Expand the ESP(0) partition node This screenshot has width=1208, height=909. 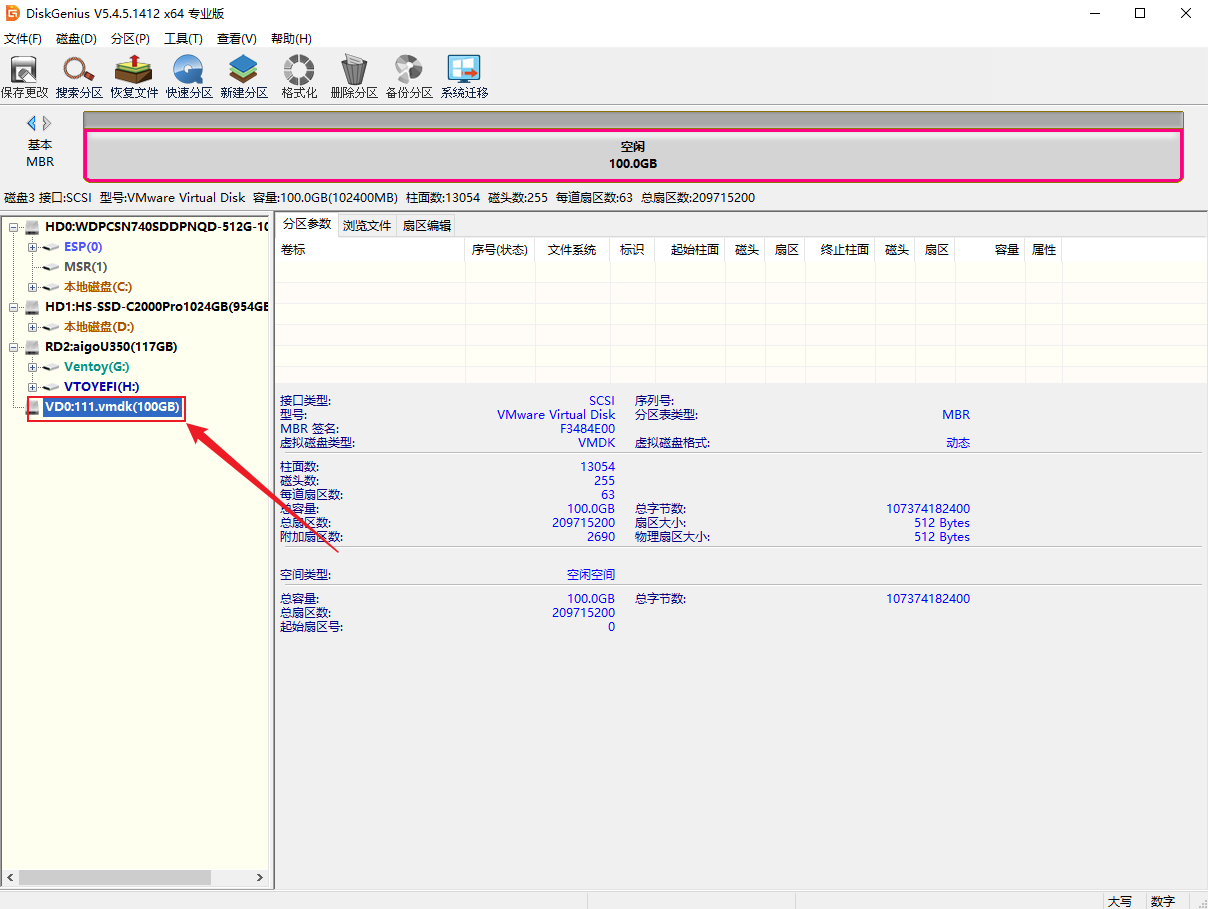tap(33, 247)
